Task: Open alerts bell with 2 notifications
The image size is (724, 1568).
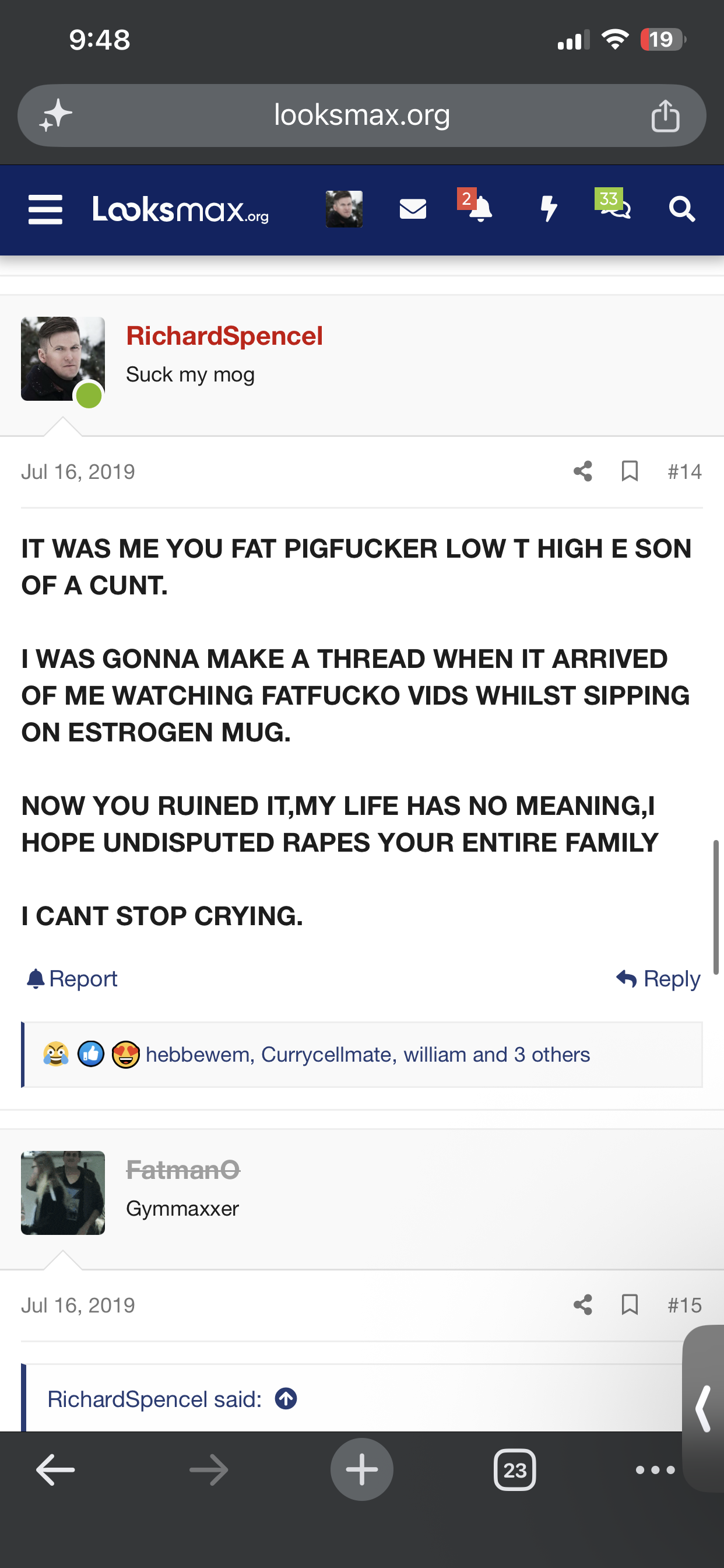Action: point(476,206)
